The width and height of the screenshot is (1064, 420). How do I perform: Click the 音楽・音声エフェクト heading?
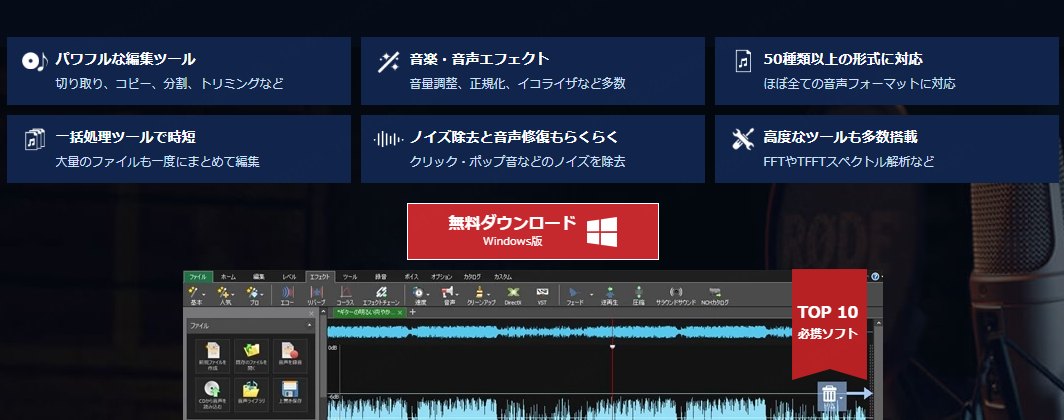[x=479, y=59]
